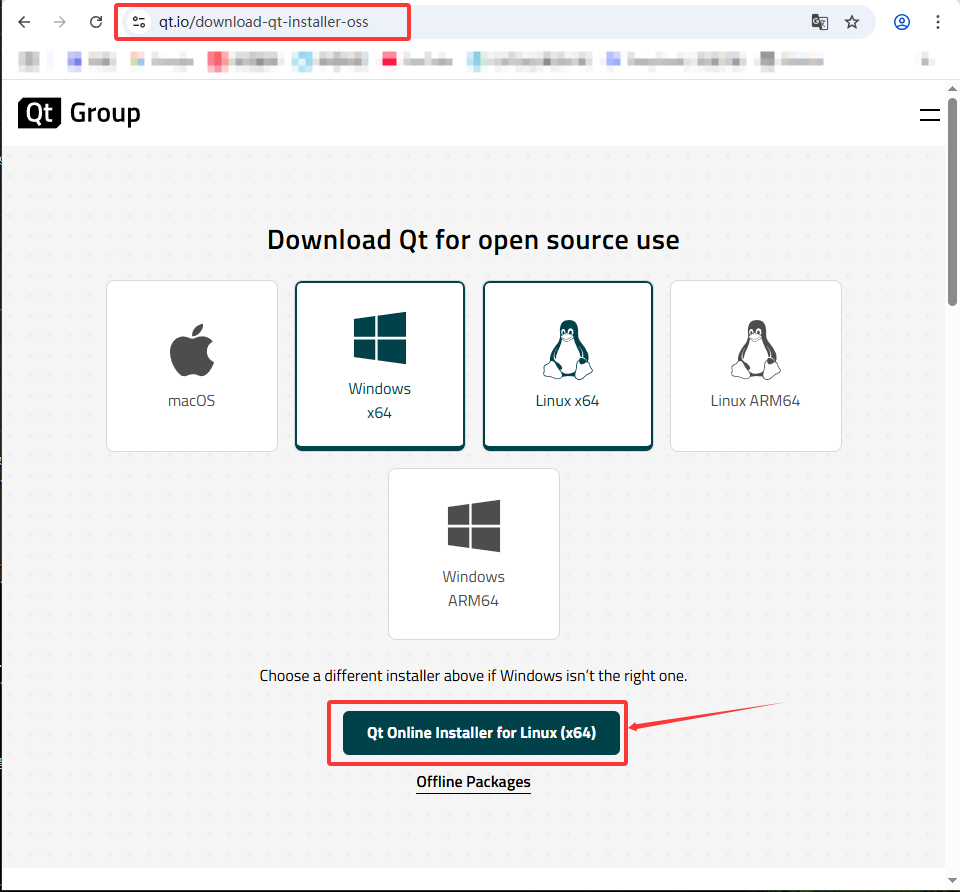This screenshot has height=892, width=960.
Task: Toggle selection of the Windows x64 card
Action: 379,365
